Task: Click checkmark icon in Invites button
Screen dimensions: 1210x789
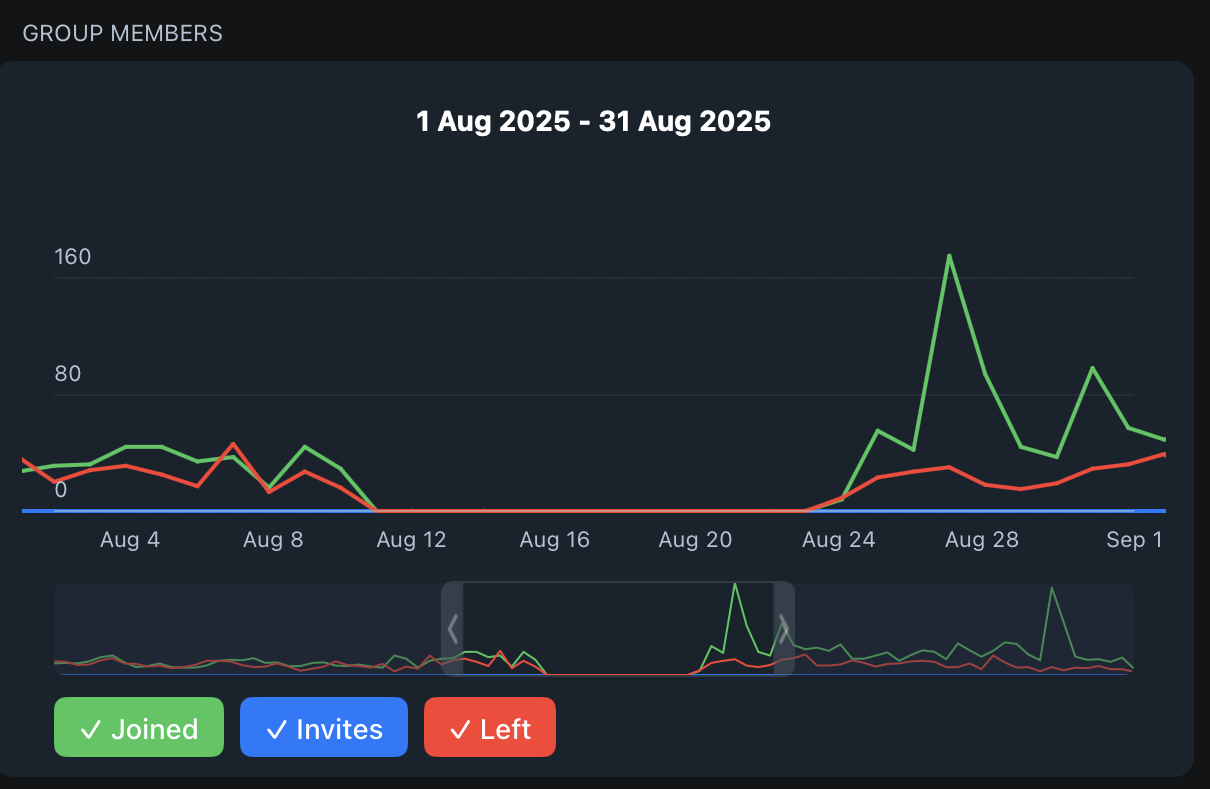Action: click(x=276, y=730)
